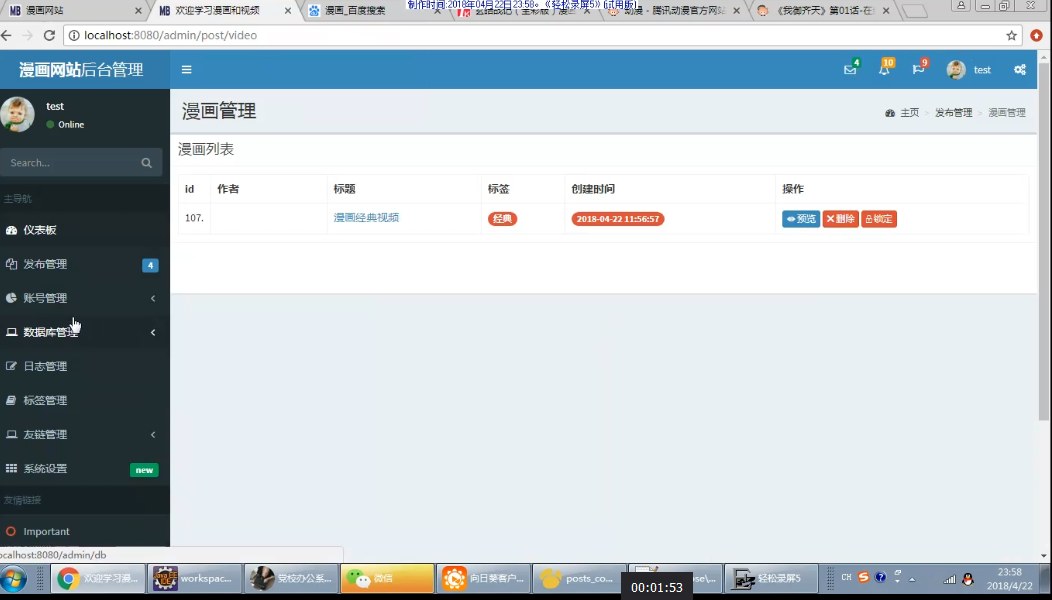Expand 友链管理 menu chevron
This screenshot has width=1052, height=600.
pyautogui.click(x=153, y=435)
